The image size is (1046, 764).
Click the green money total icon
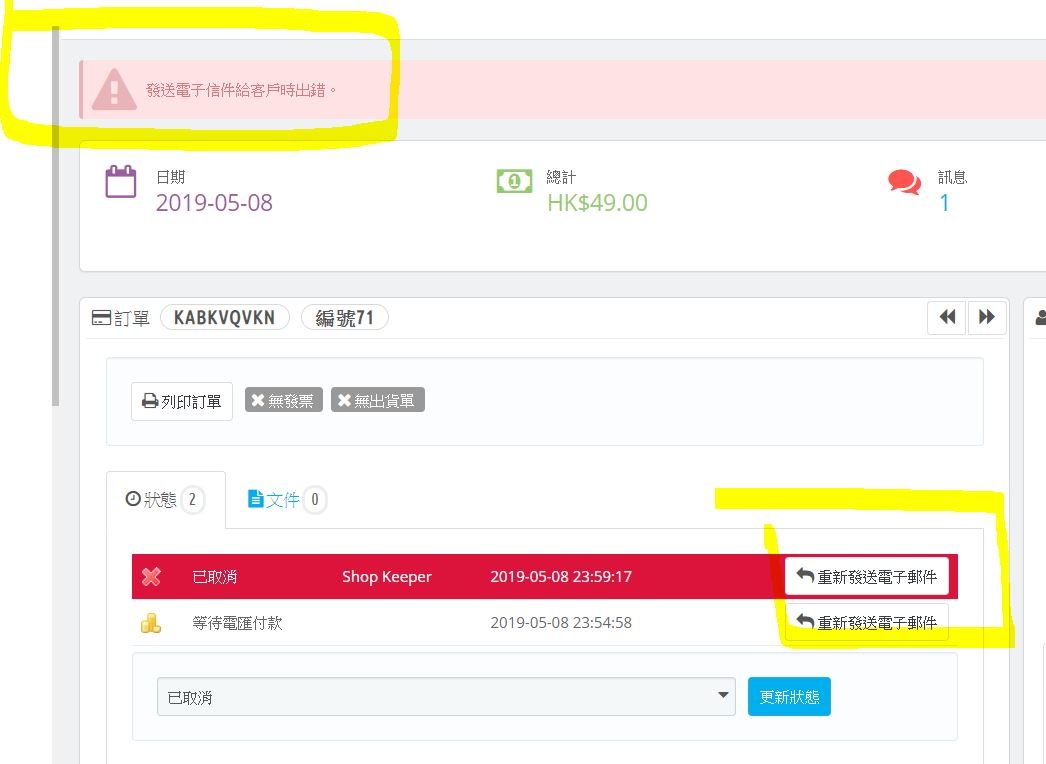[x=514, y=181]
